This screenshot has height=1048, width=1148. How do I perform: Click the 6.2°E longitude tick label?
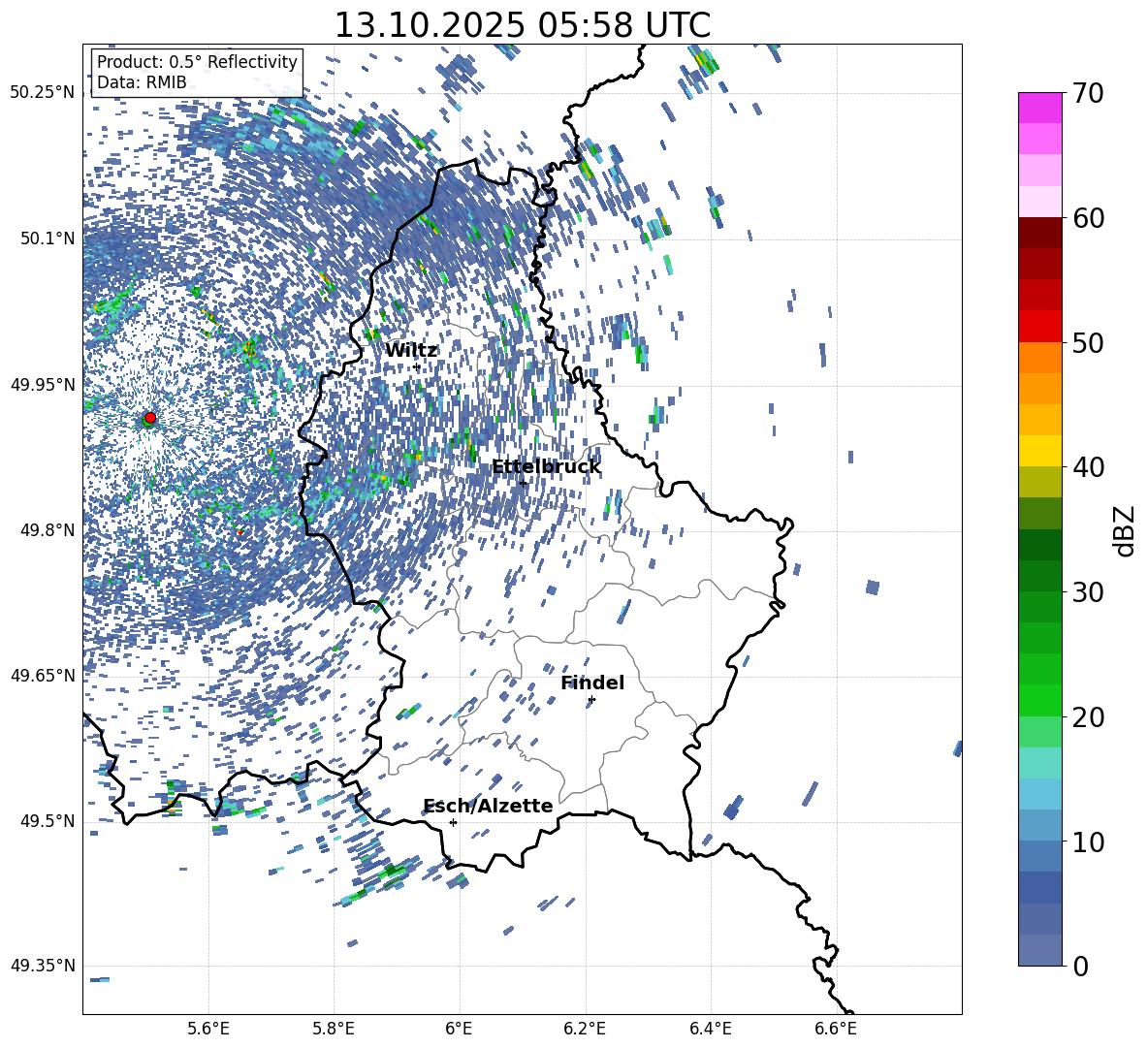[x=585, y=1030]
